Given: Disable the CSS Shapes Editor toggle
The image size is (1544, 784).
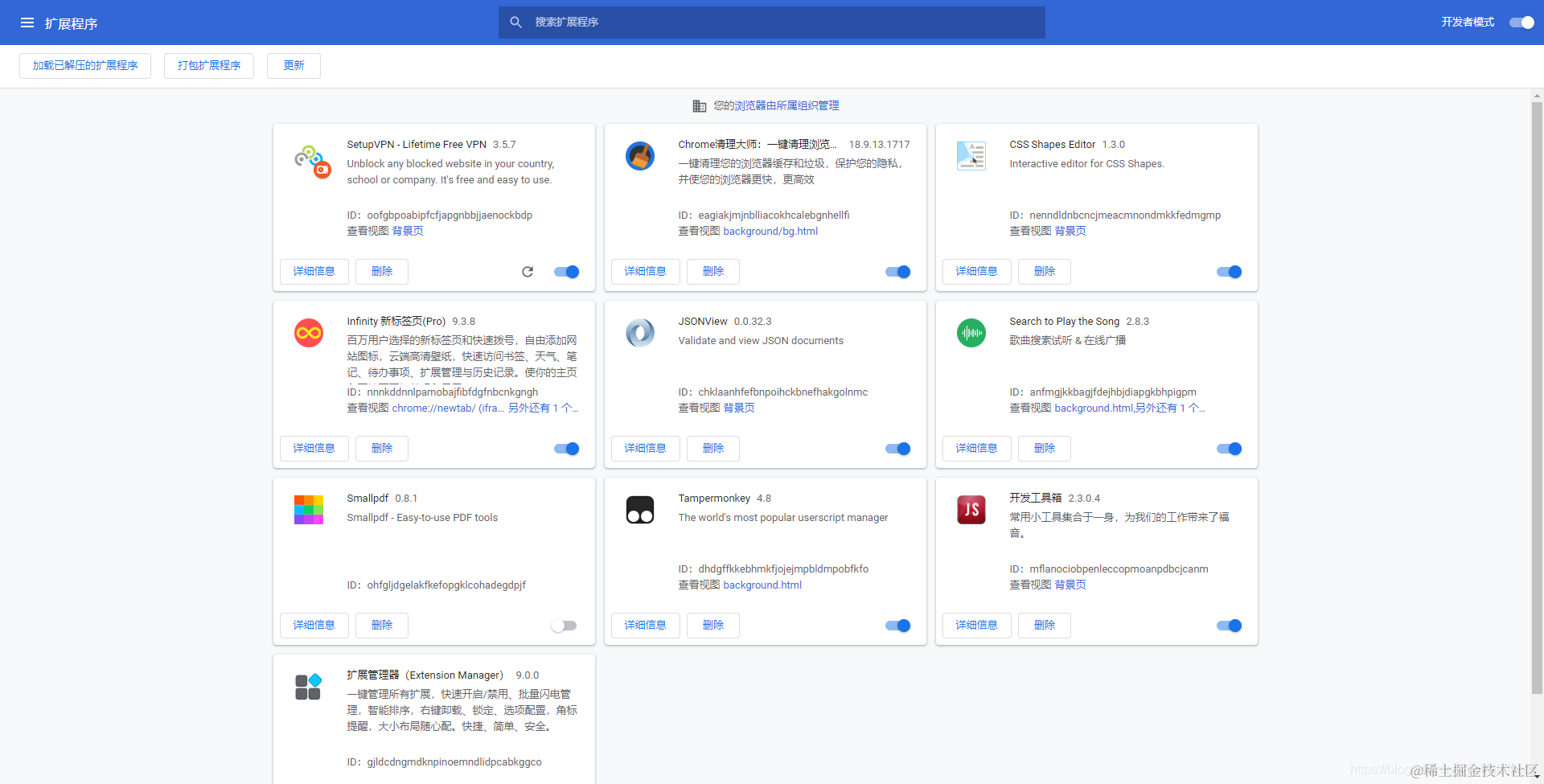Looking at the screenshot, I should pyautogui.click(x=1230, y=272).
